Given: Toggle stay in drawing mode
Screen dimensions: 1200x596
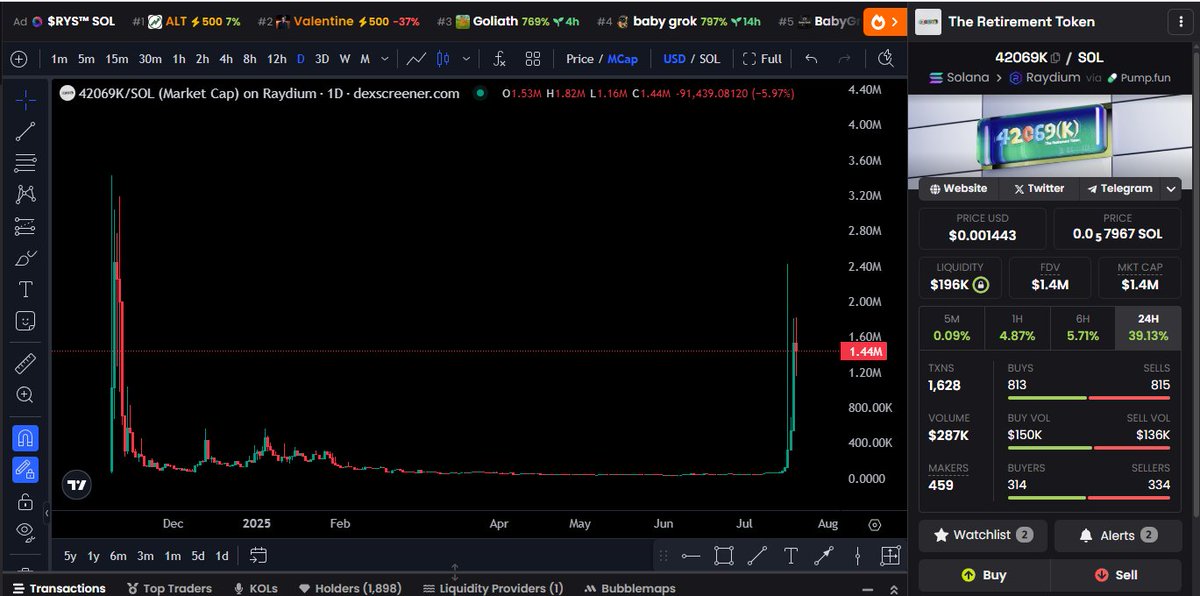Looking at the screenshot, I should click(x=26, y=469).
